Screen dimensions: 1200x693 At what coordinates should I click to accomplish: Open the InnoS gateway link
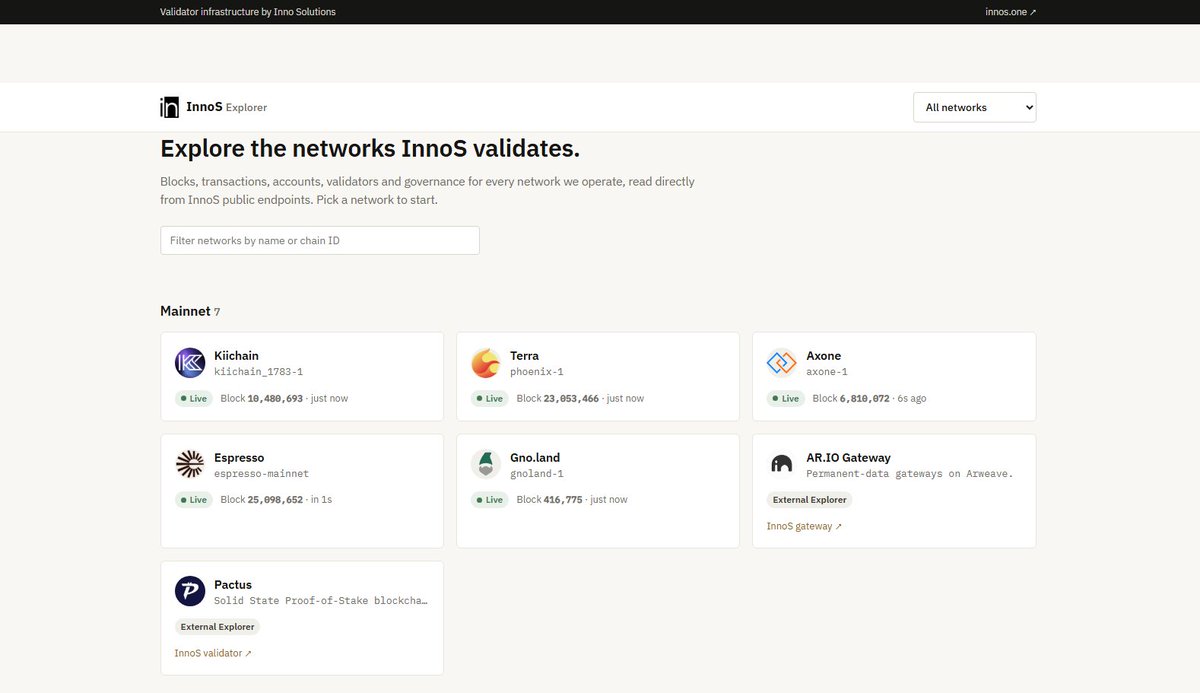pos(804,526)
